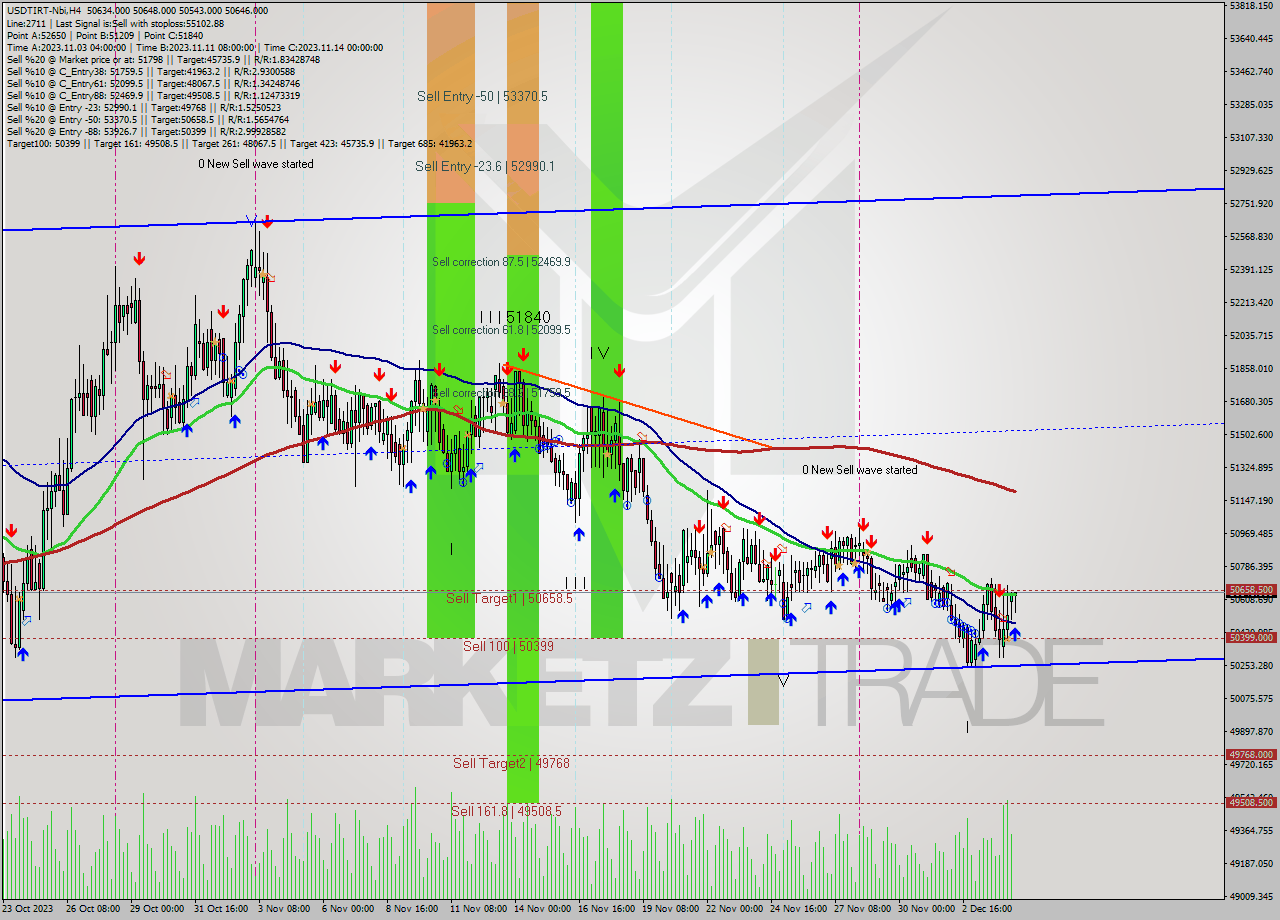
Task: Click the 52035.715 price axis value
Action: click(x=1251, y=335)
